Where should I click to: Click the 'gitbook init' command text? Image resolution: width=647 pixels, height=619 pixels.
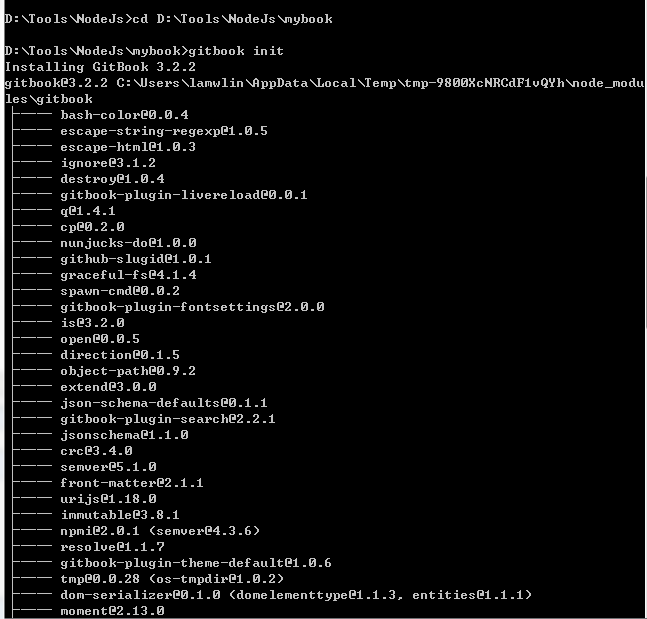[236, 52]
